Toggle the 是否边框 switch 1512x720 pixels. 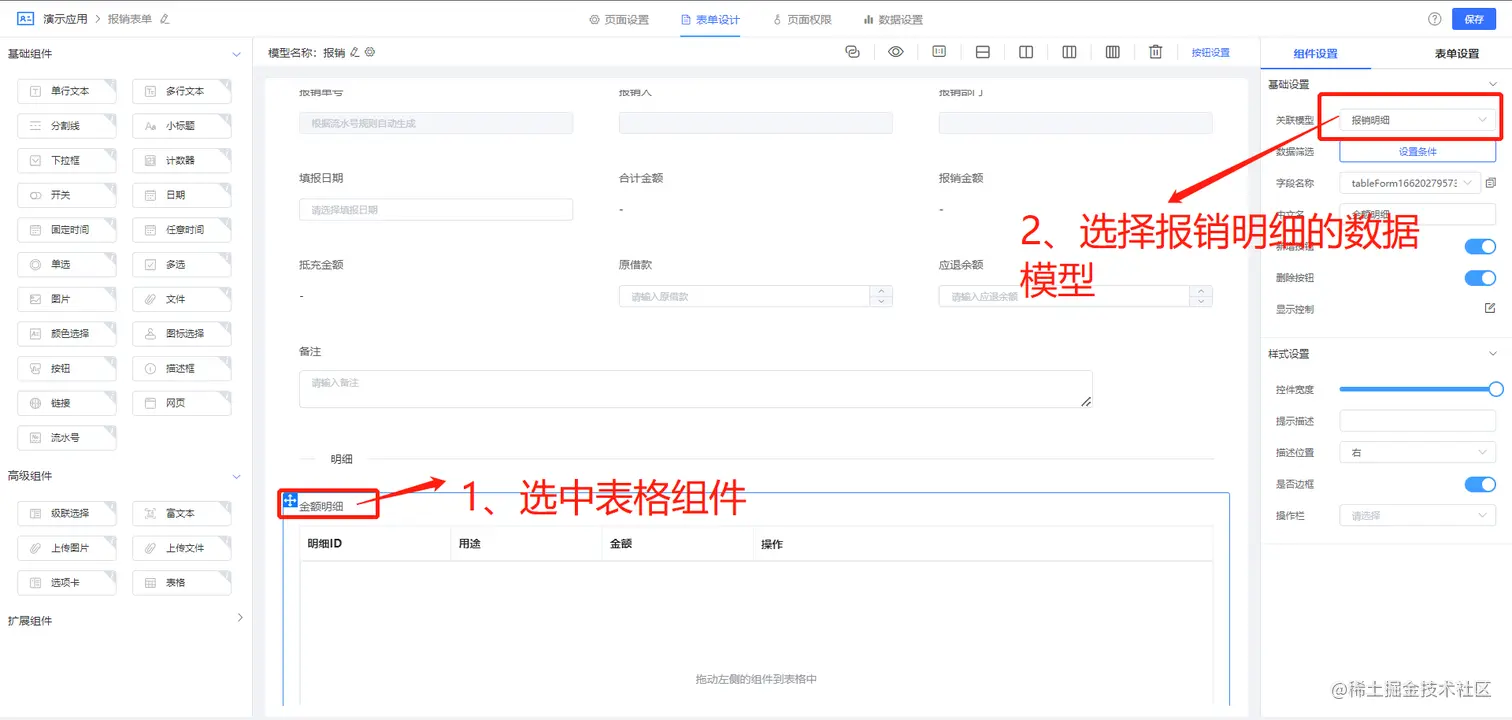(x=1480, y=484)
